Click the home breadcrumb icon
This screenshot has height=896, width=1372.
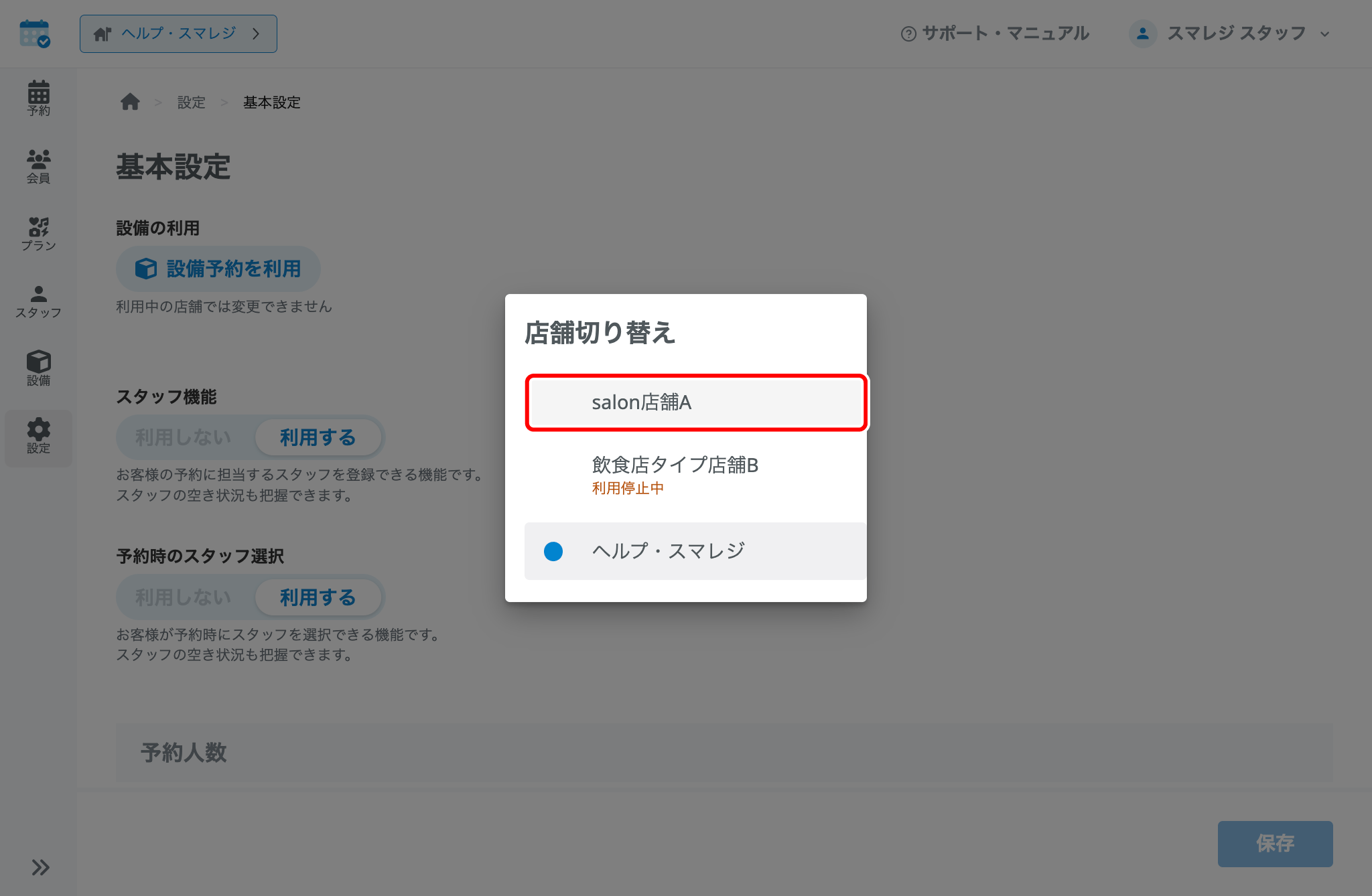click(x=130, y=102)
